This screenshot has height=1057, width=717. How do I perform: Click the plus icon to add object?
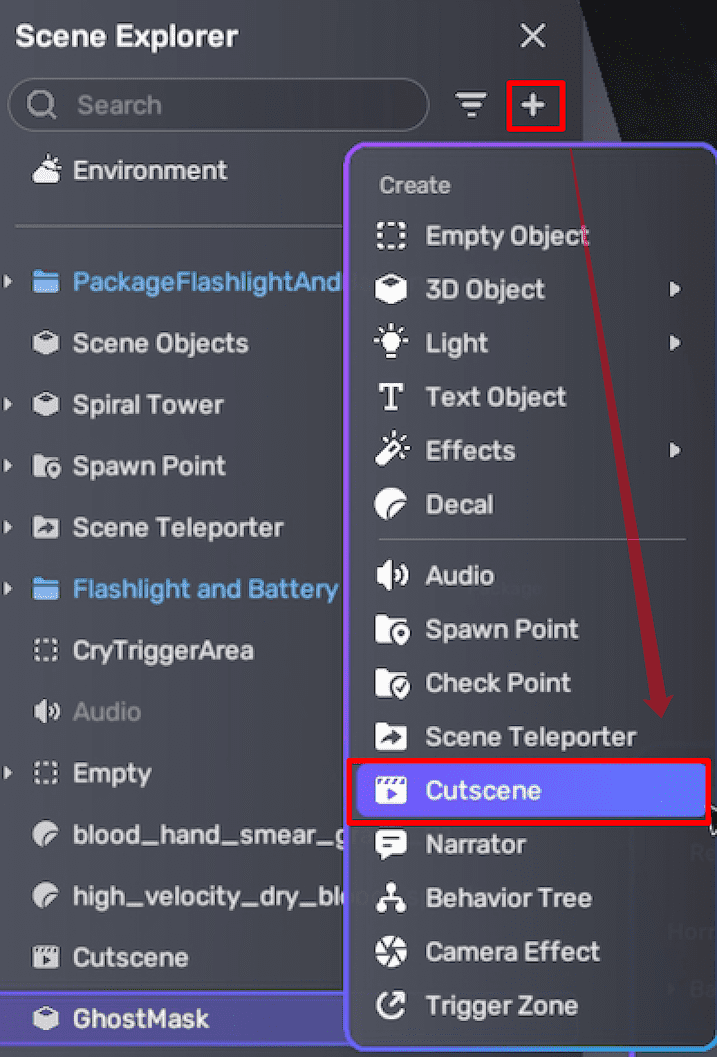535,106
